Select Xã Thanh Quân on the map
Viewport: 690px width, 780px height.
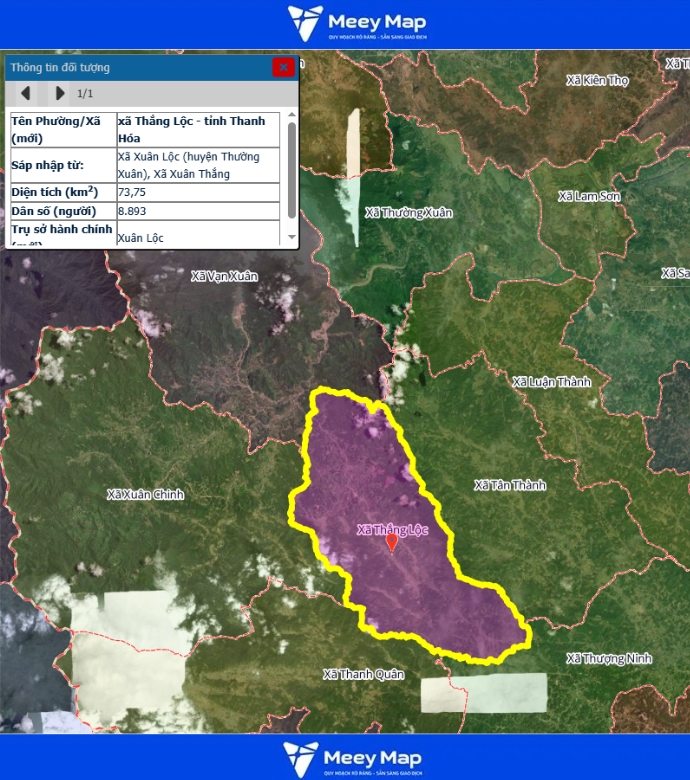coord(363,674)
